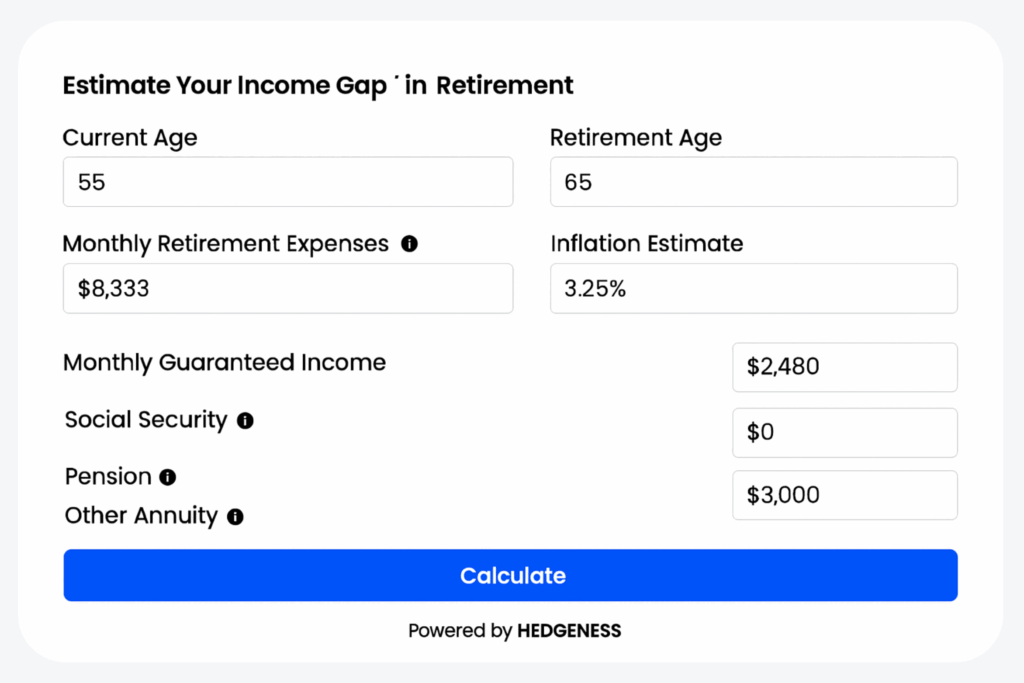Select the field containing $0
Image resolution: width=1024 pixels, height=683 pixels.
(844, 432)
